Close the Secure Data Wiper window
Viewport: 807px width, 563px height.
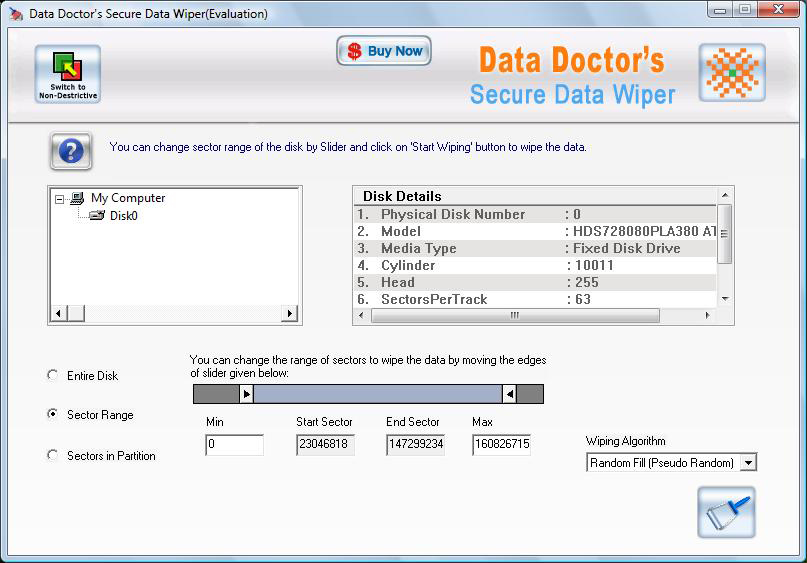(x=778, y=10)
